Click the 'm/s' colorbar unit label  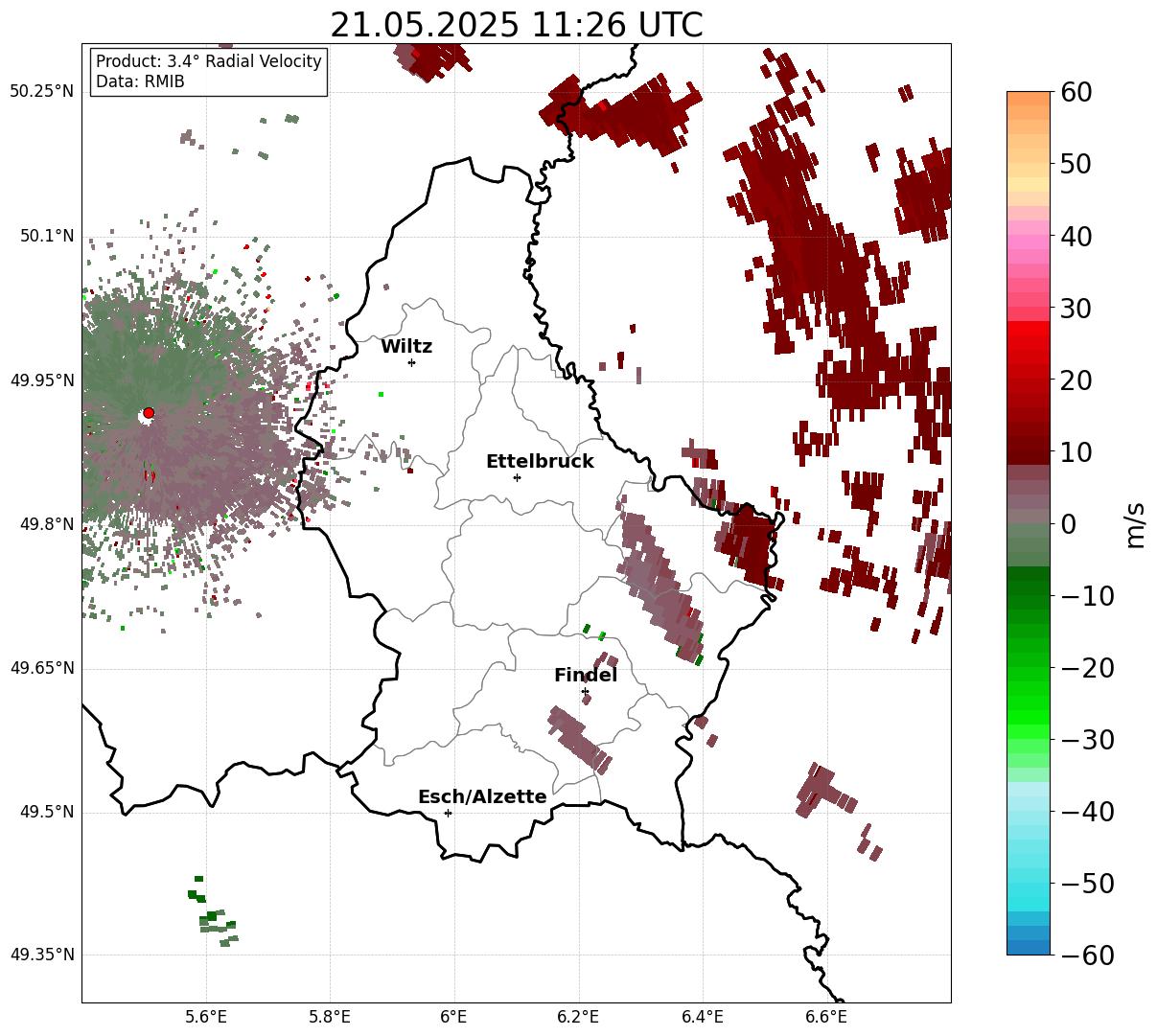pos(1136,524)
